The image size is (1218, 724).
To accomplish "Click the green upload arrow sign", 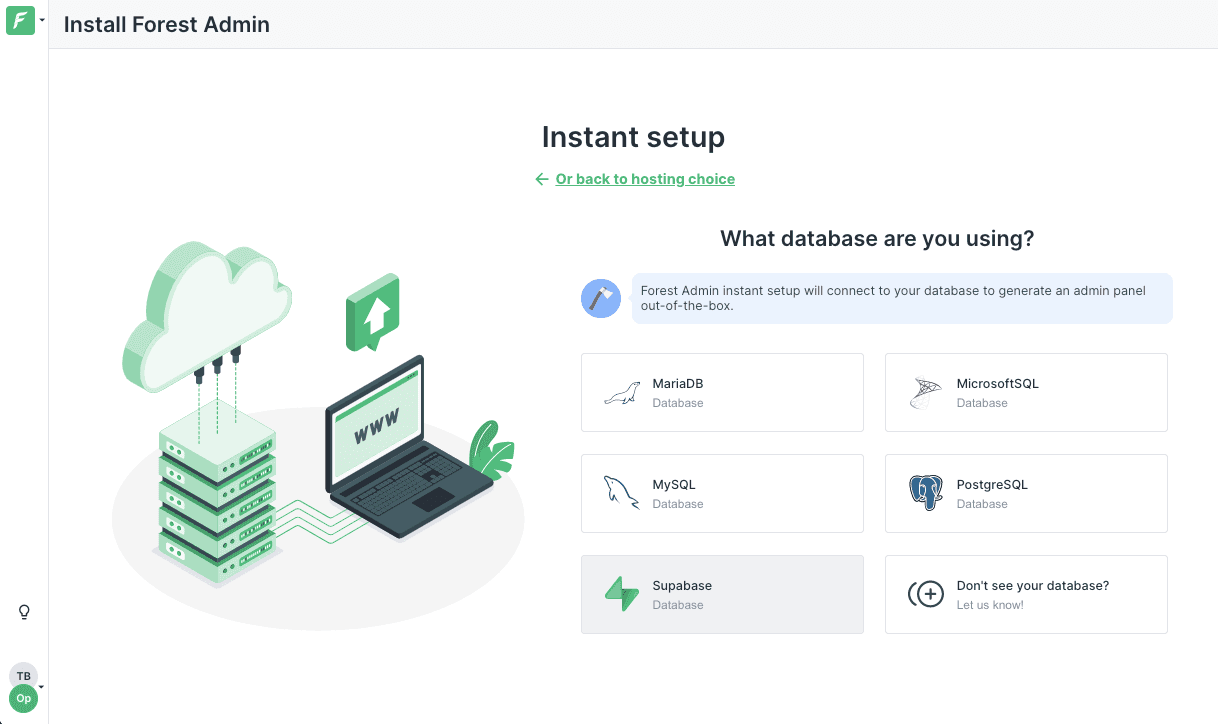I will 373,314.
